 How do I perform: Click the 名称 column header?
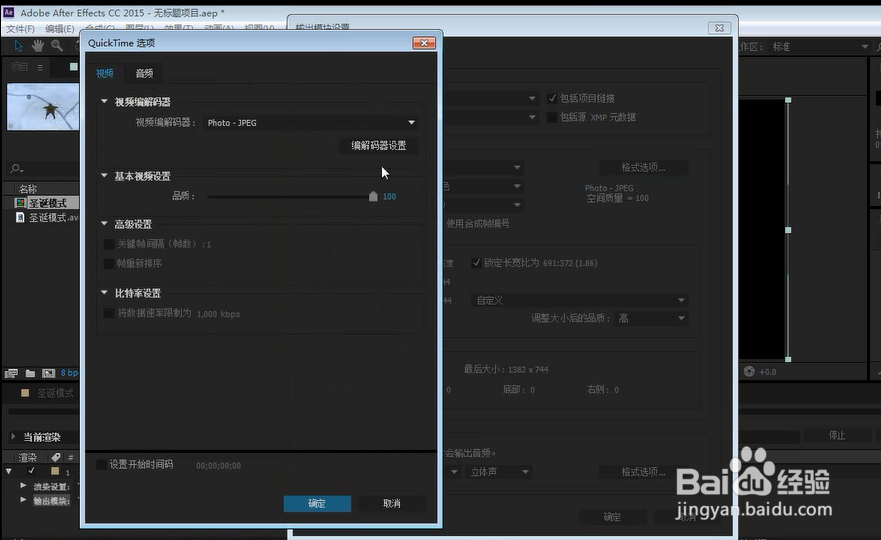pos(28,189)
